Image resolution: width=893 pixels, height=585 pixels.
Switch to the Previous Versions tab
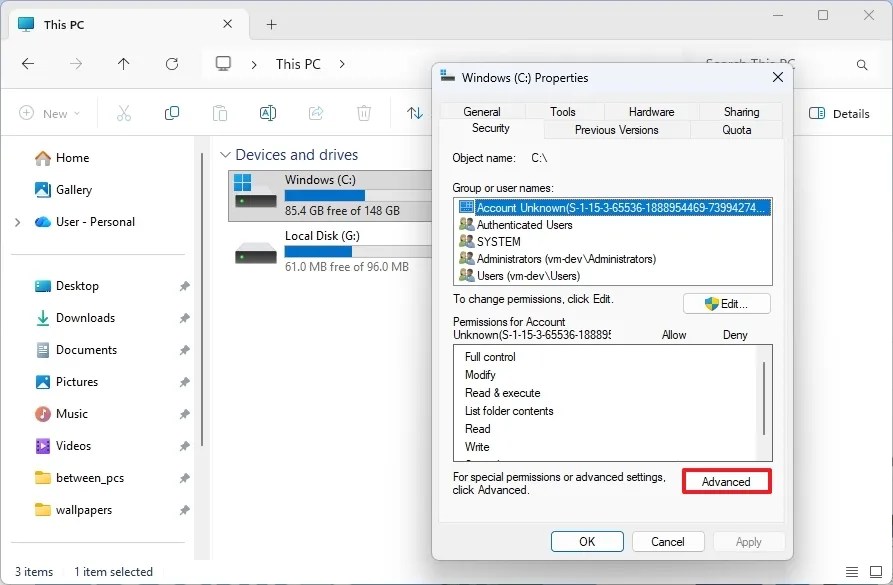point(617,130)
